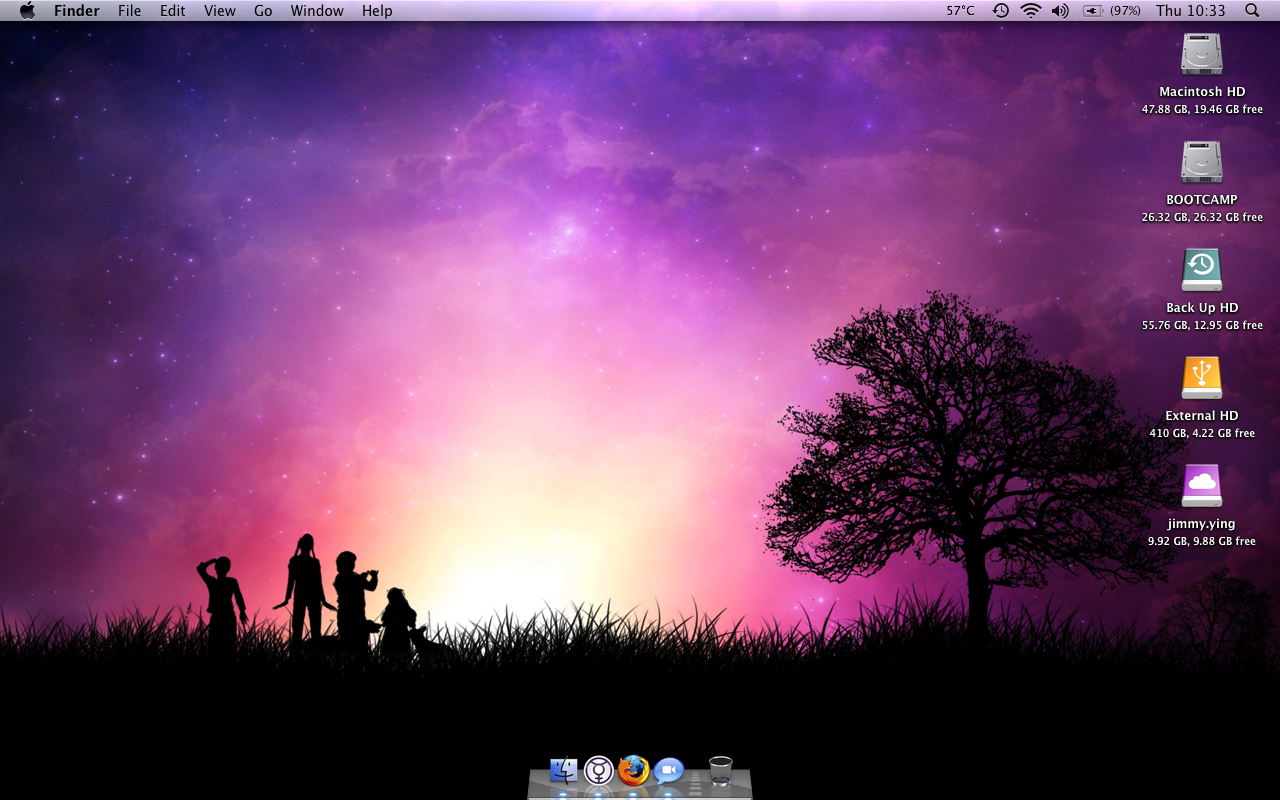The height and width of the screenshot is (800, 1280).
Task: Open the Window menu
Action: pos(317,11)
